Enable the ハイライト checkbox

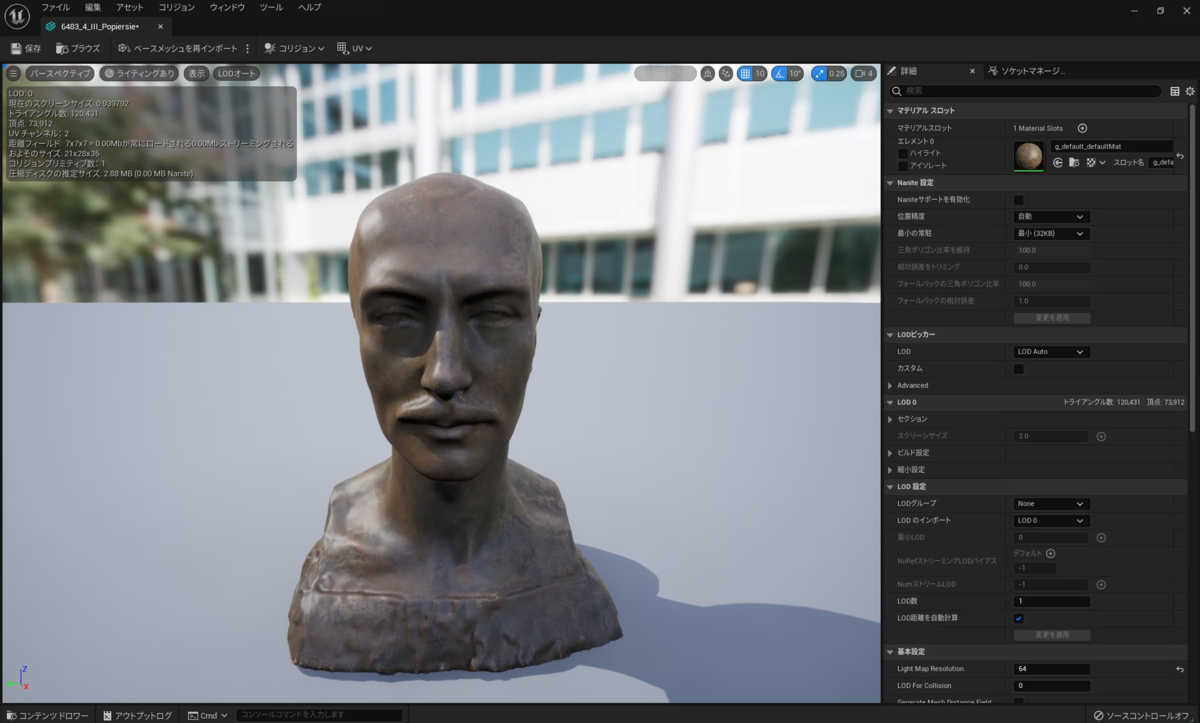(x=903, y=153)
